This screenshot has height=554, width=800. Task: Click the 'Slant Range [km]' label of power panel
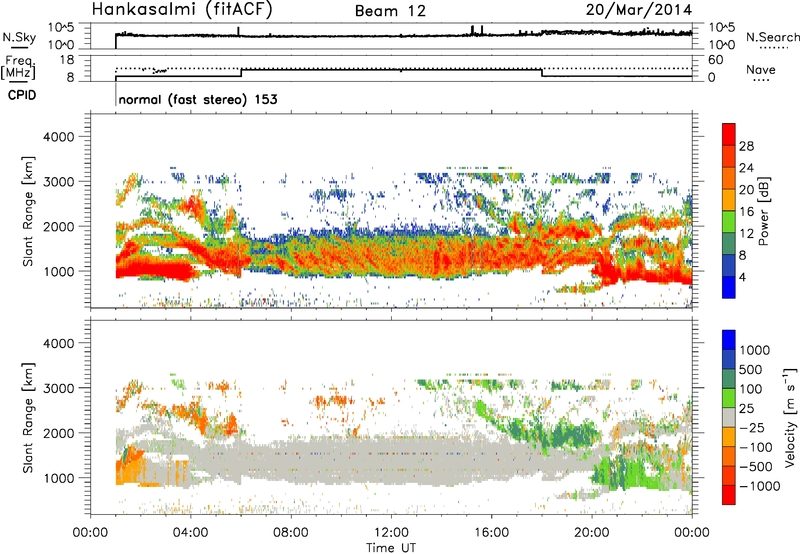tap(28, 211)
